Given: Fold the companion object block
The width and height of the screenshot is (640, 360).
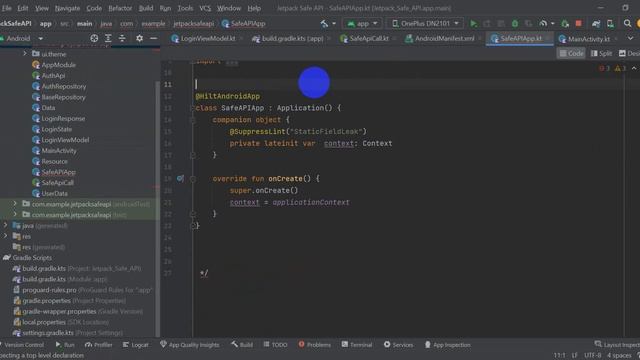Looking at the screenshot, I should (193, 120).
